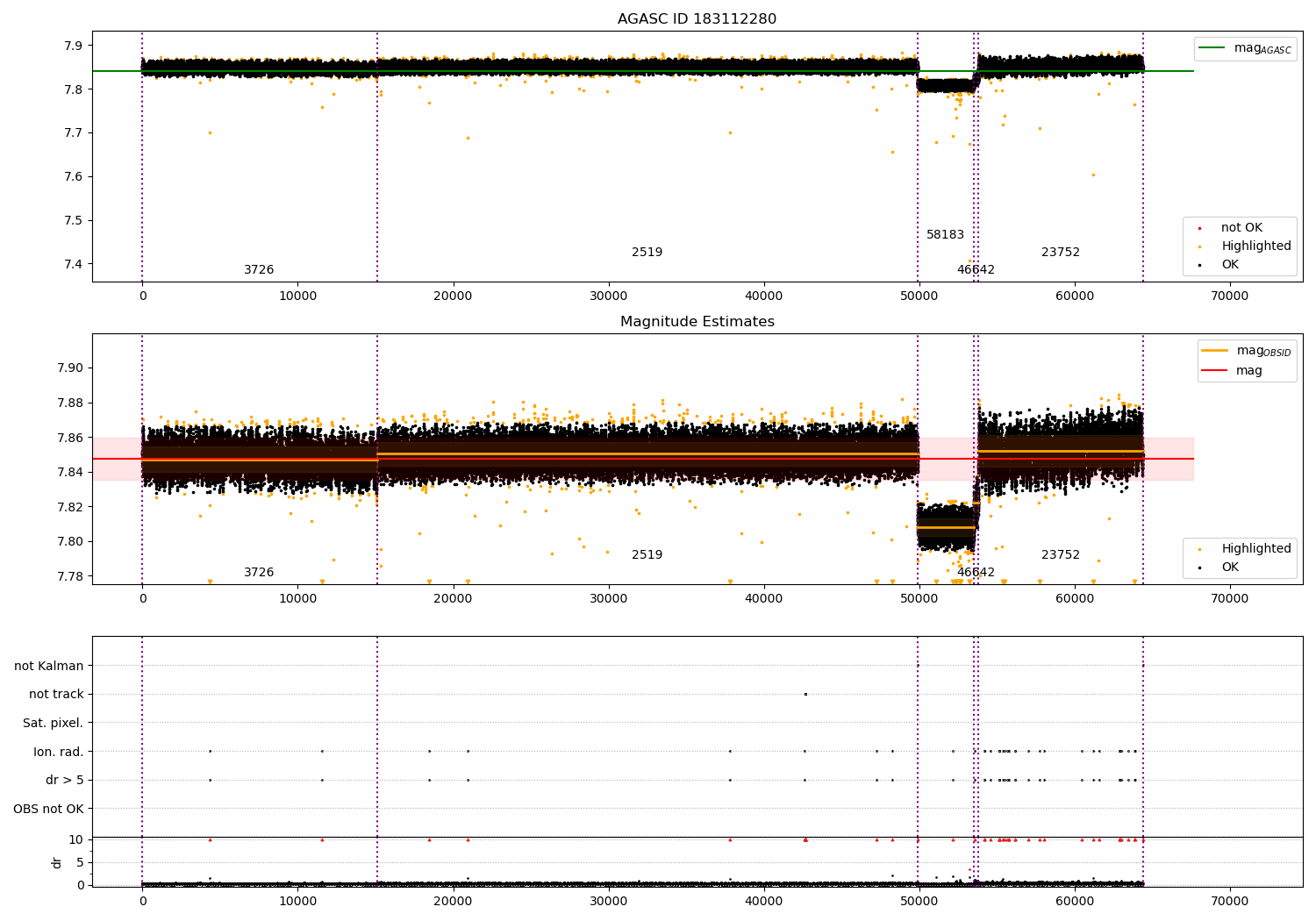Select 'not OK' legend entry in top plot
This screenshot has width=1316, height=921.
(1241, 228)
